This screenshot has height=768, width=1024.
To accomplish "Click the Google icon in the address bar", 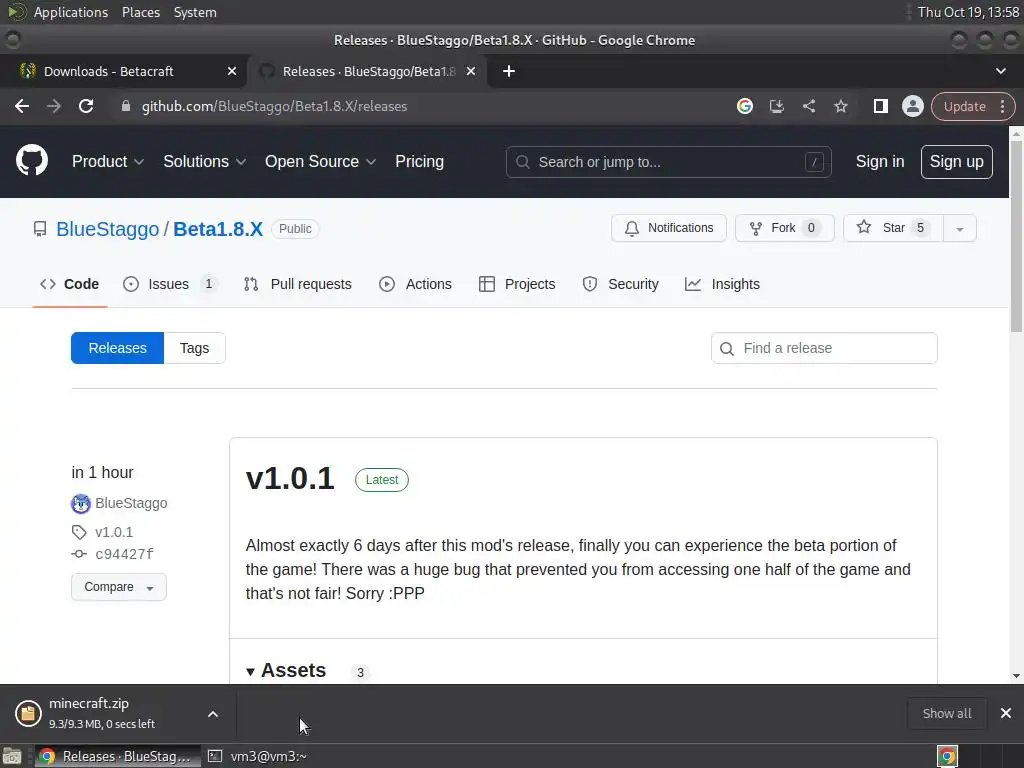I will [x=744, y=106].
